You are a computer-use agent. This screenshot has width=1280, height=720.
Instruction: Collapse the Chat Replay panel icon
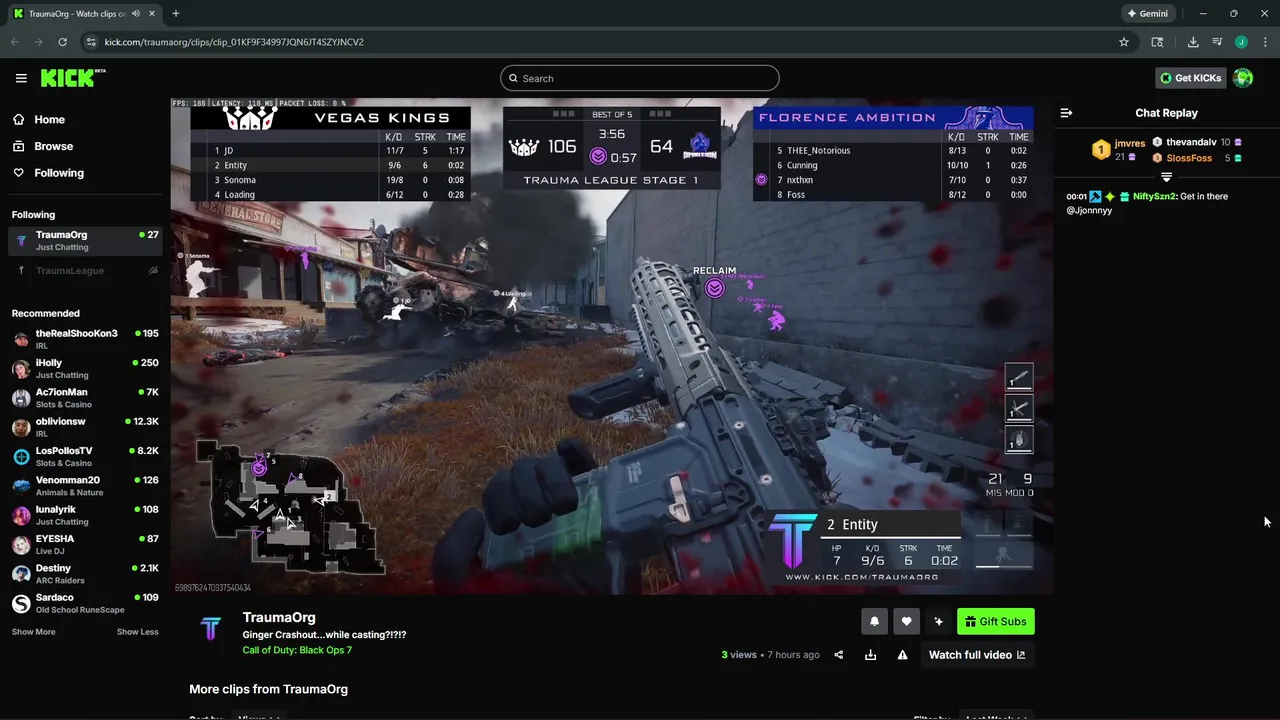1066,113
